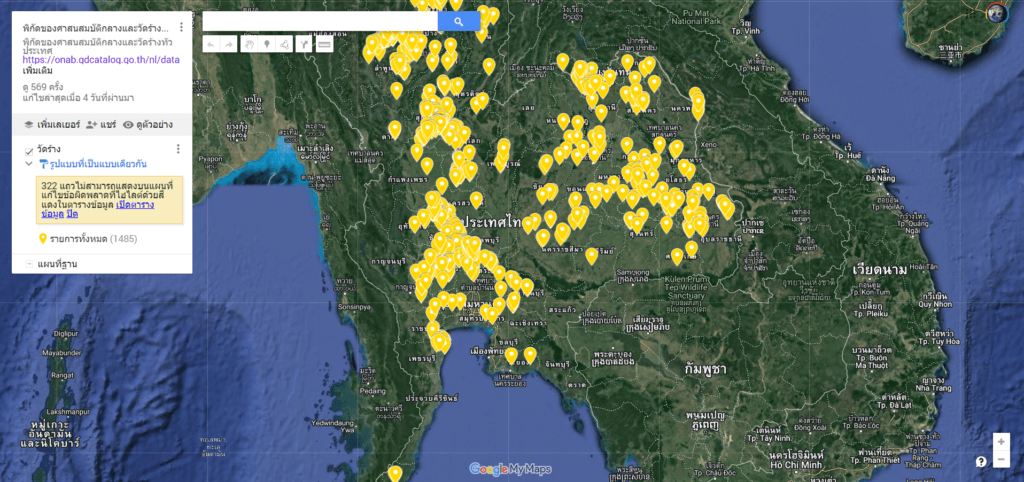Select the add marker tool
The width and height of the screenshot is (1024, 482).
267,45
